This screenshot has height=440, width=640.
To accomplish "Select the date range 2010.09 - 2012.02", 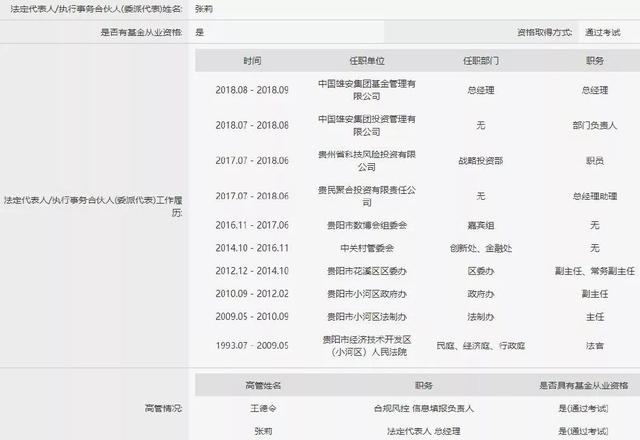I will pos(252,294).
